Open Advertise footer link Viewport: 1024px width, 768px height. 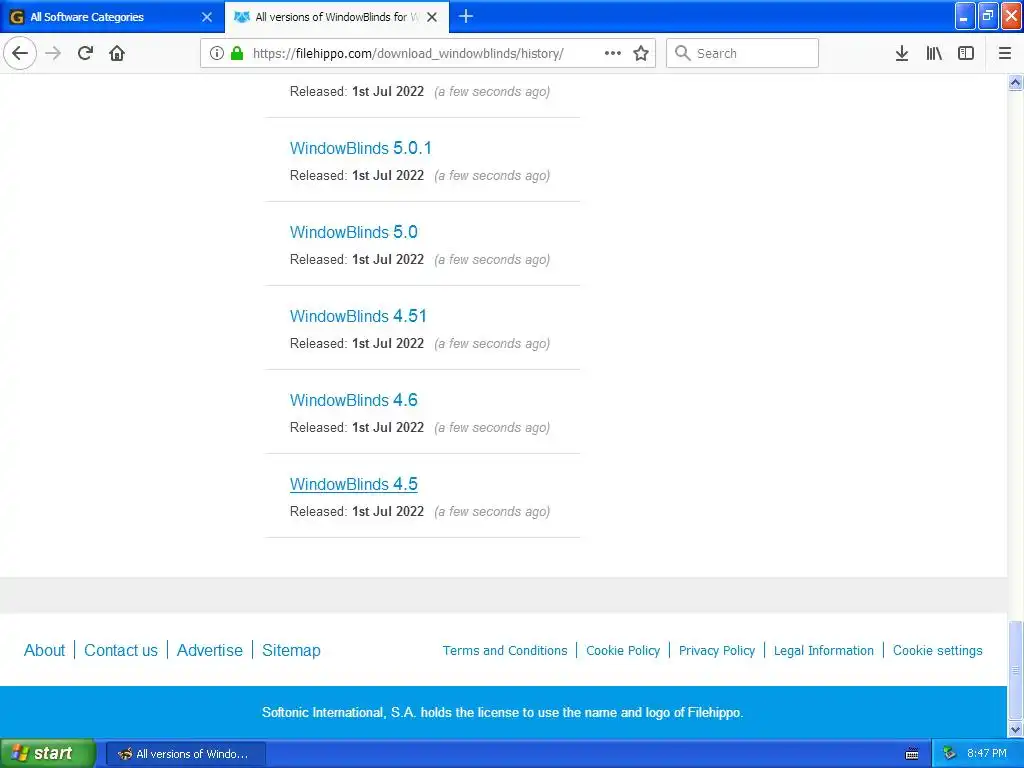tap(210, 650)
